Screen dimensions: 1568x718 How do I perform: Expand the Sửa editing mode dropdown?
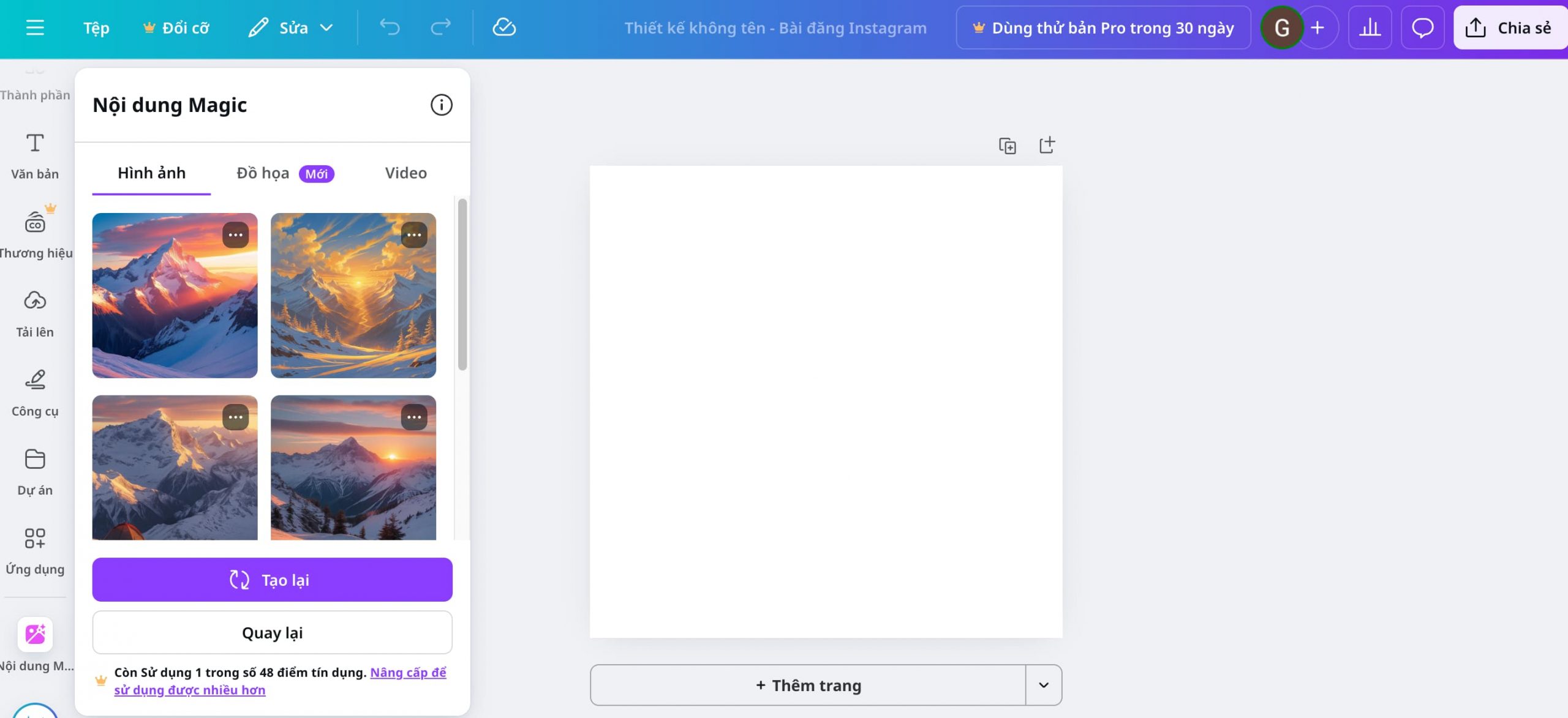tap(290, 28)
